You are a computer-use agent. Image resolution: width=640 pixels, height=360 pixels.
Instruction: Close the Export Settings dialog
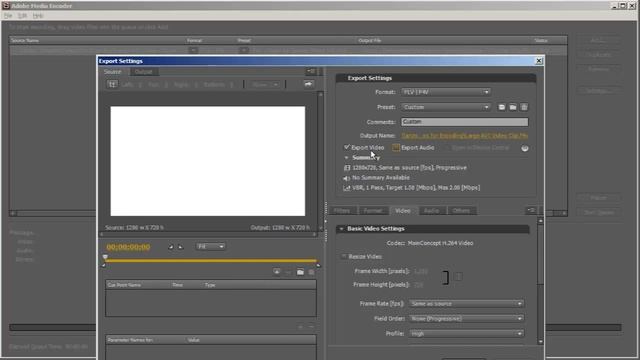[x=539, y=61]
